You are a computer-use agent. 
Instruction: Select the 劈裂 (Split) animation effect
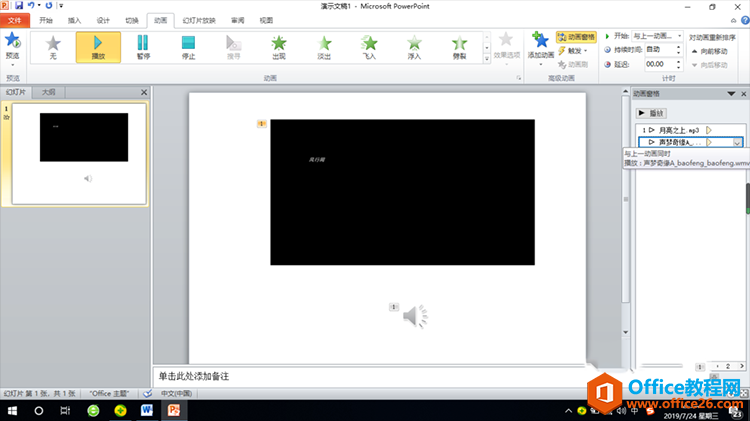click(x=459, y=47)
